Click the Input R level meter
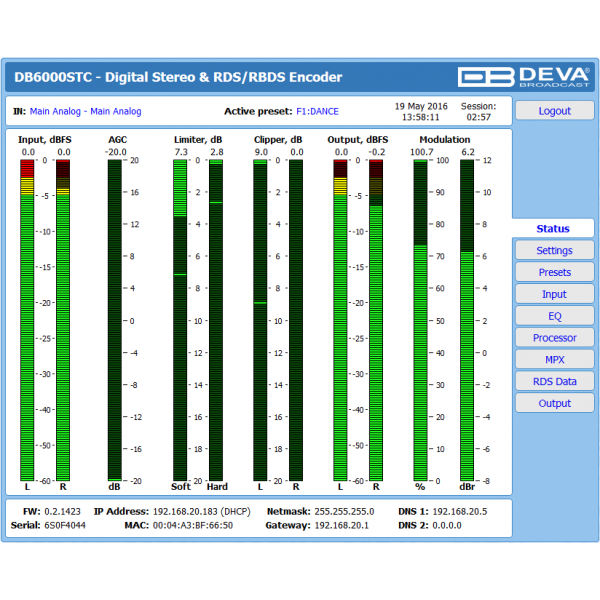 (x=63, y=320)
